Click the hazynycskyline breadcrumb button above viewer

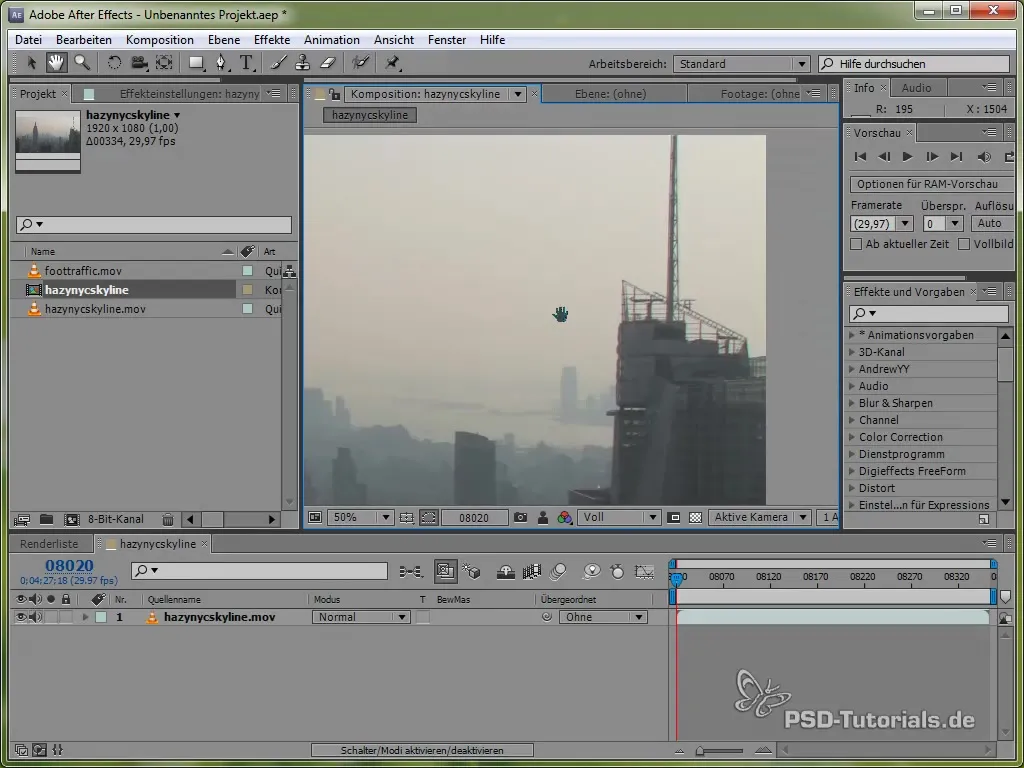370,115
